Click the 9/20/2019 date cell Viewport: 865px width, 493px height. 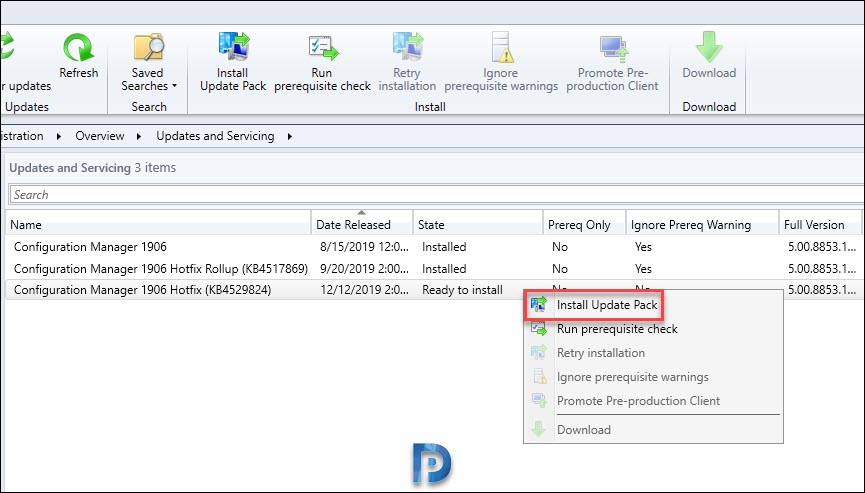click(x=365, y=269)
